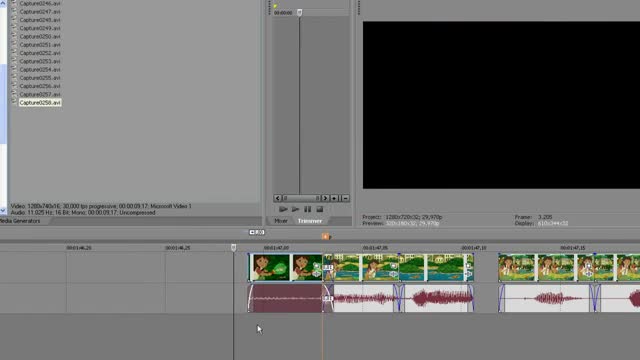This screenshot has height=360, width=640.
Task: Click the timeline playhead cursor handle
Action: coord(233,247)
